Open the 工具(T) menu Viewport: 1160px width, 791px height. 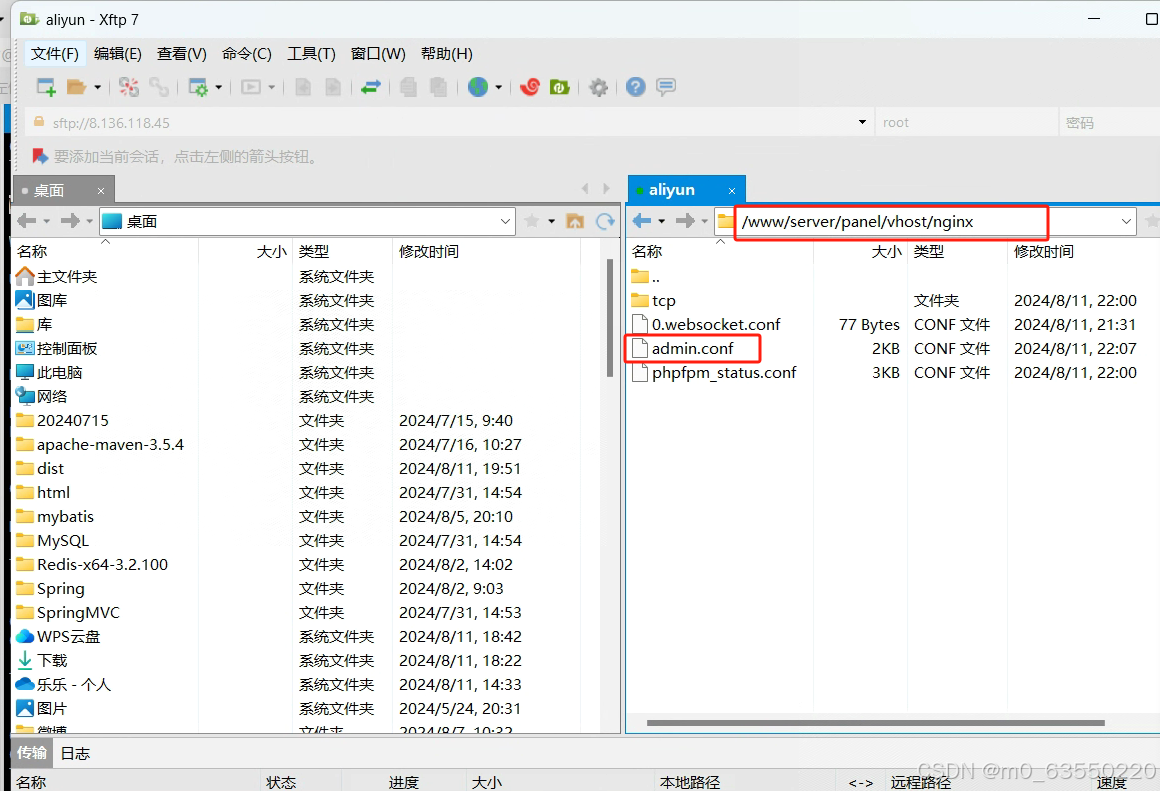point(310,54)
